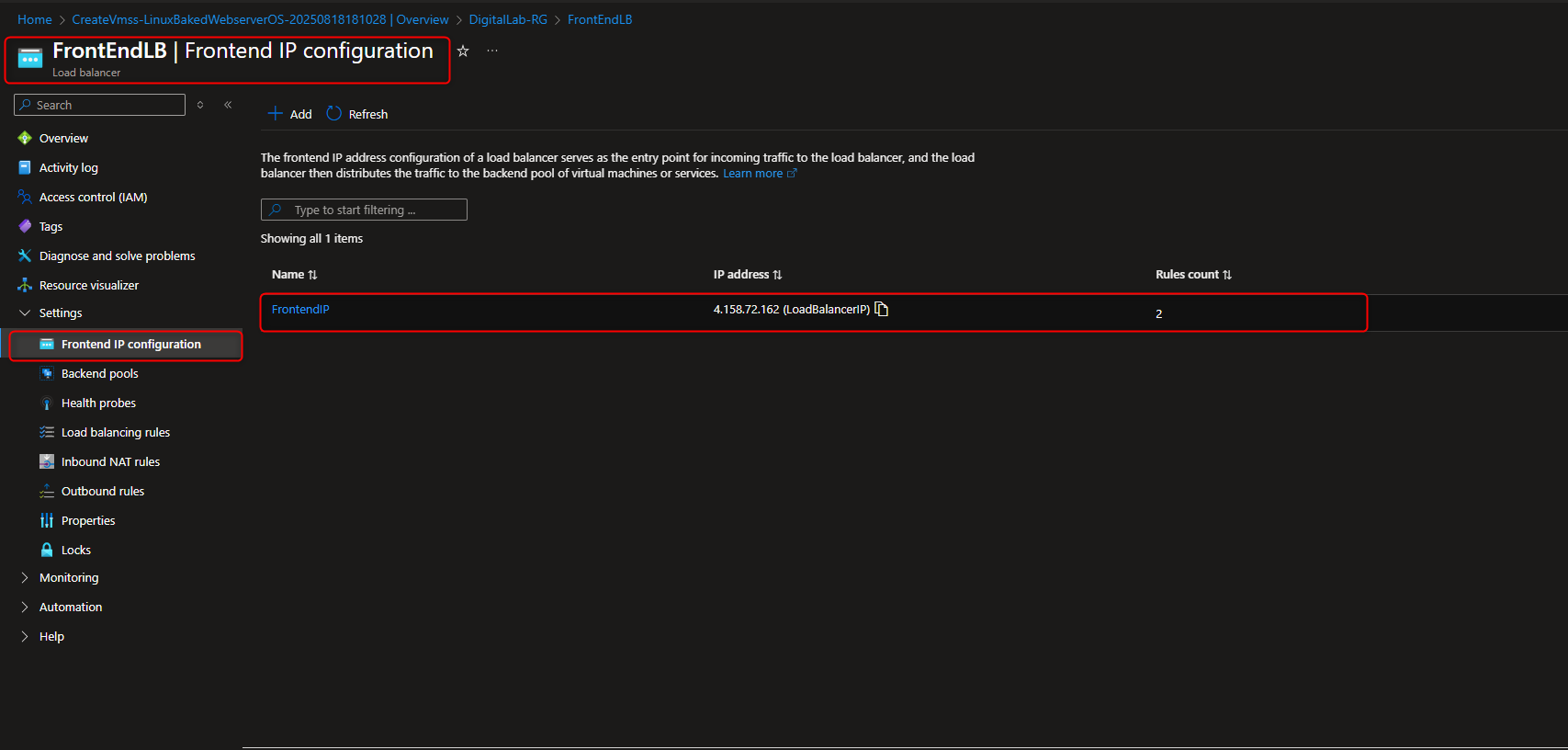Click 'Showing all 1 items' text
Viewport: 1568px width, 750px height.
[x=311, y=238]
